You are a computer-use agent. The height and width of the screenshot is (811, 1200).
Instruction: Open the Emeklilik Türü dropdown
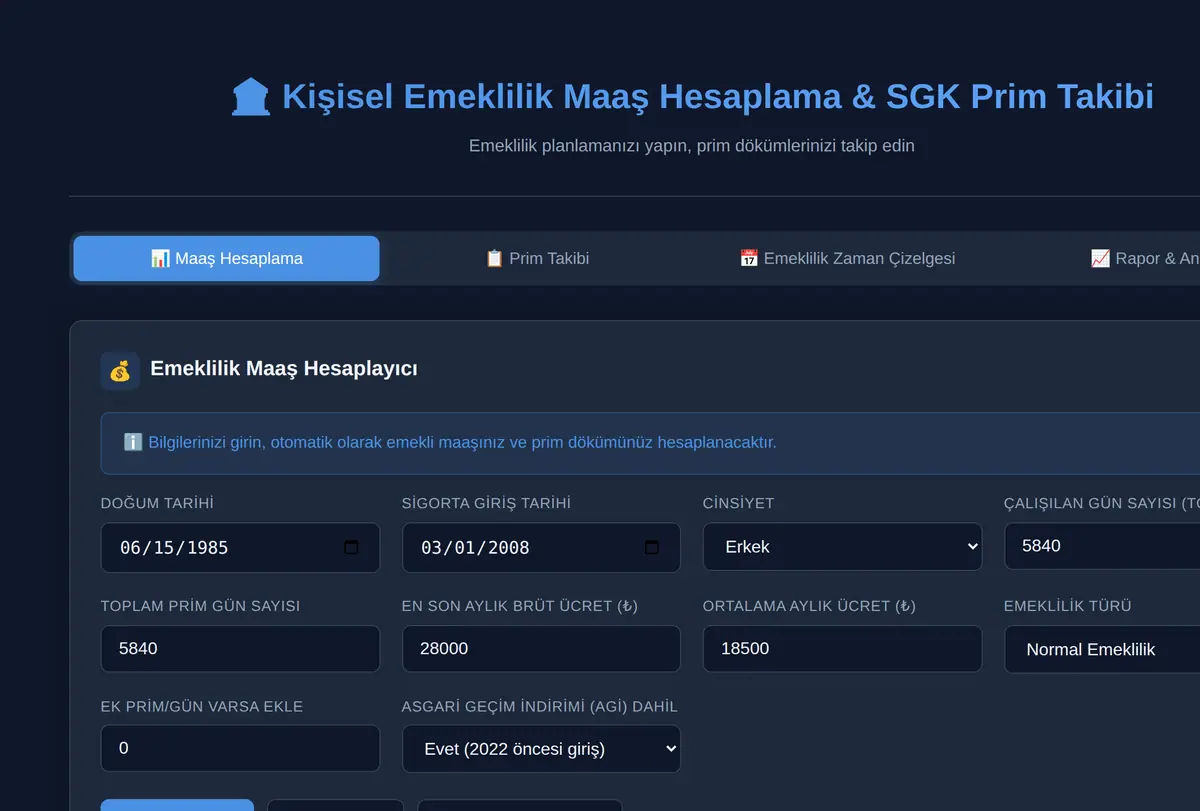(x=1102, y=649)
